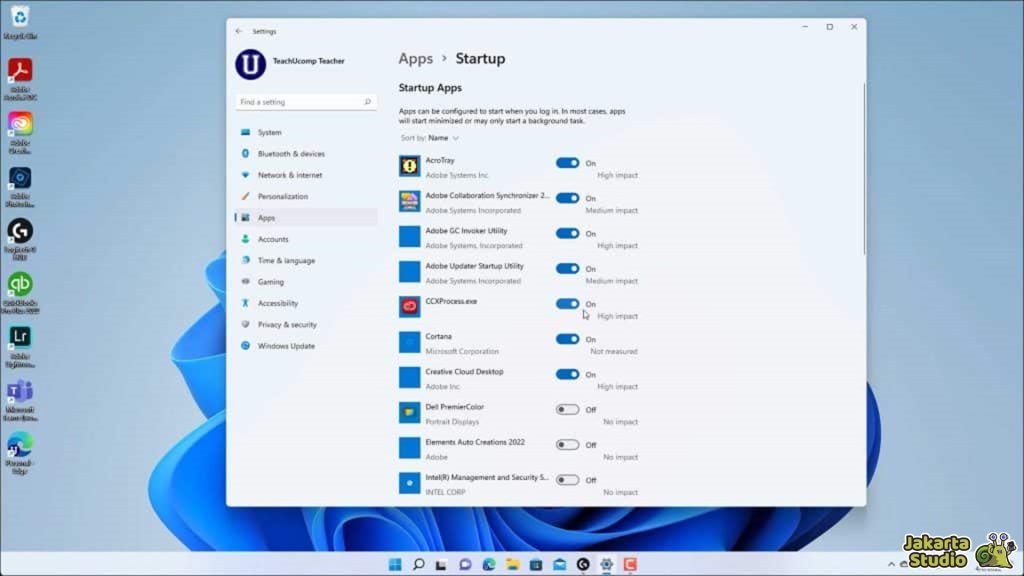Show hidden system tray icons chevron

pyautogui.click(x=891, y=564)
